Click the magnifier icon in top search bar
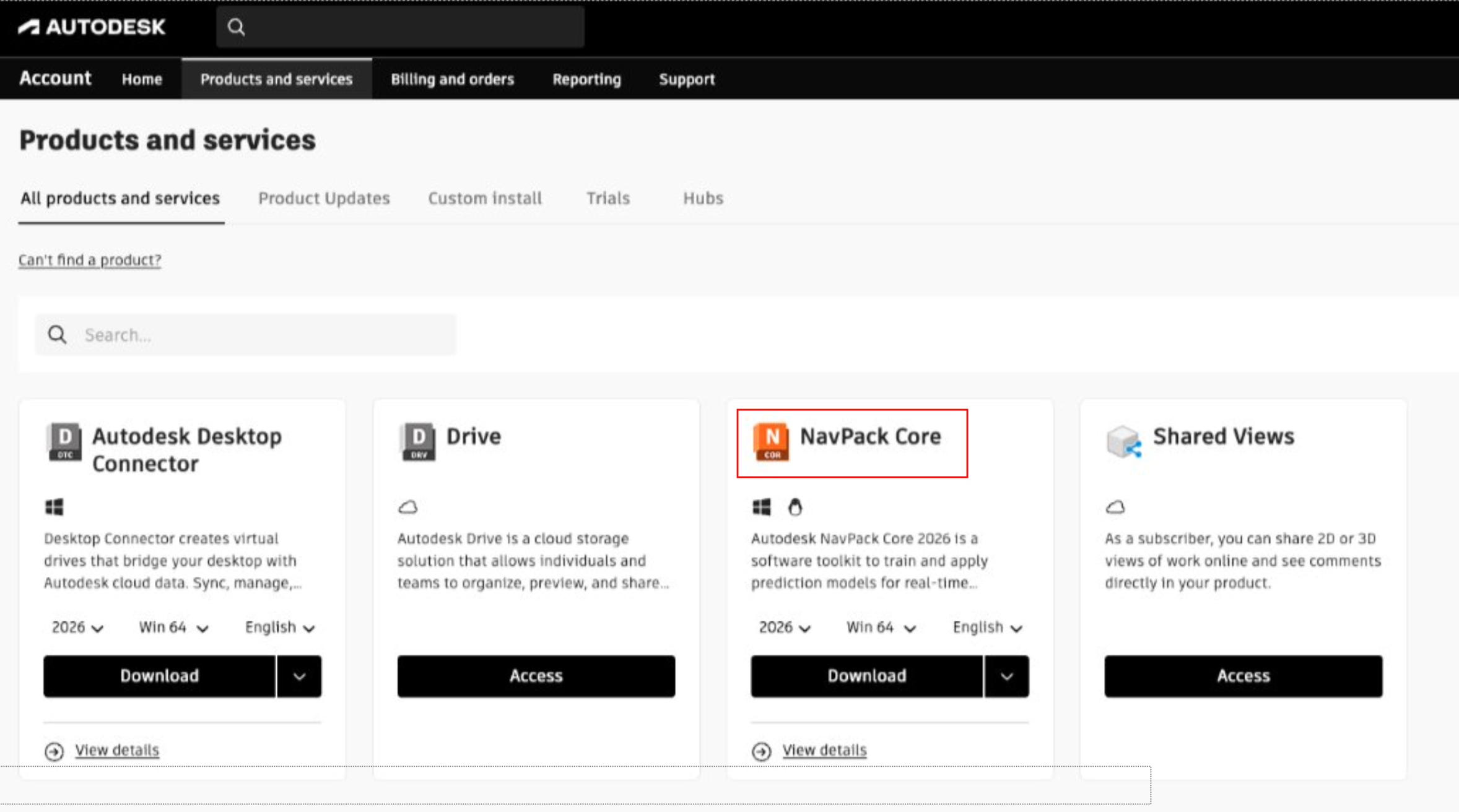 click(236, 27)
